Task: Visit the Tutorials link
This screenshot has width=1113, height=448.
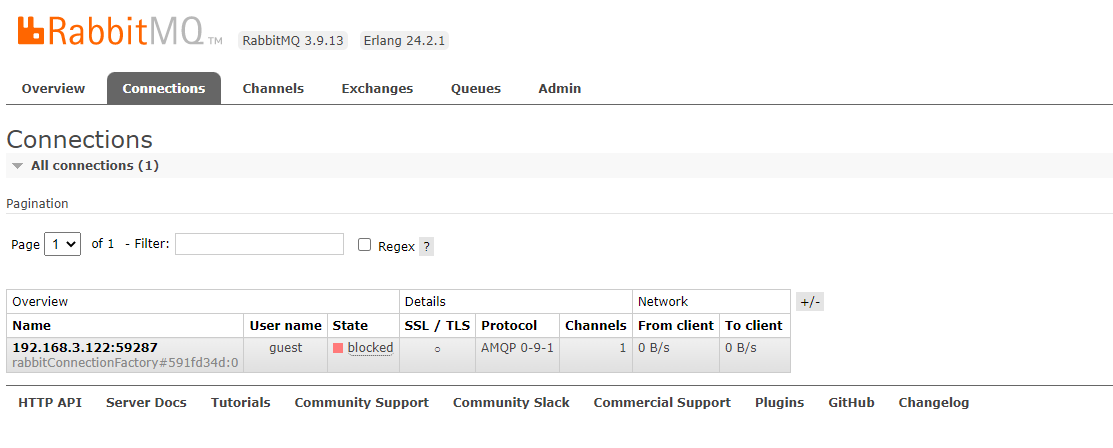Action: [x=241, y=403]
